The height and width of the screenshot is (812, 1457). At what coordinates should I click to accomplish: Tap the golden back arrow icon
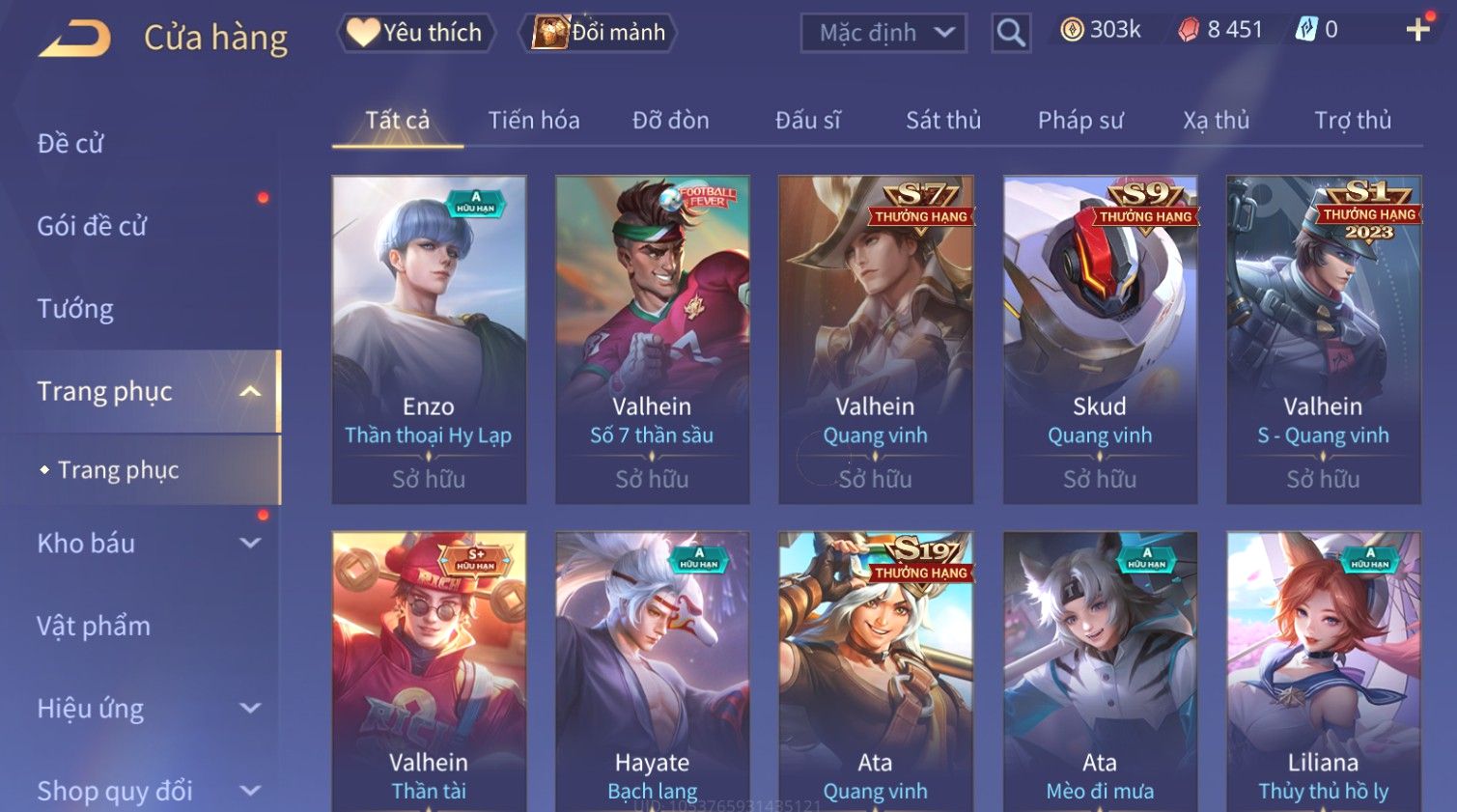point(75,39)
